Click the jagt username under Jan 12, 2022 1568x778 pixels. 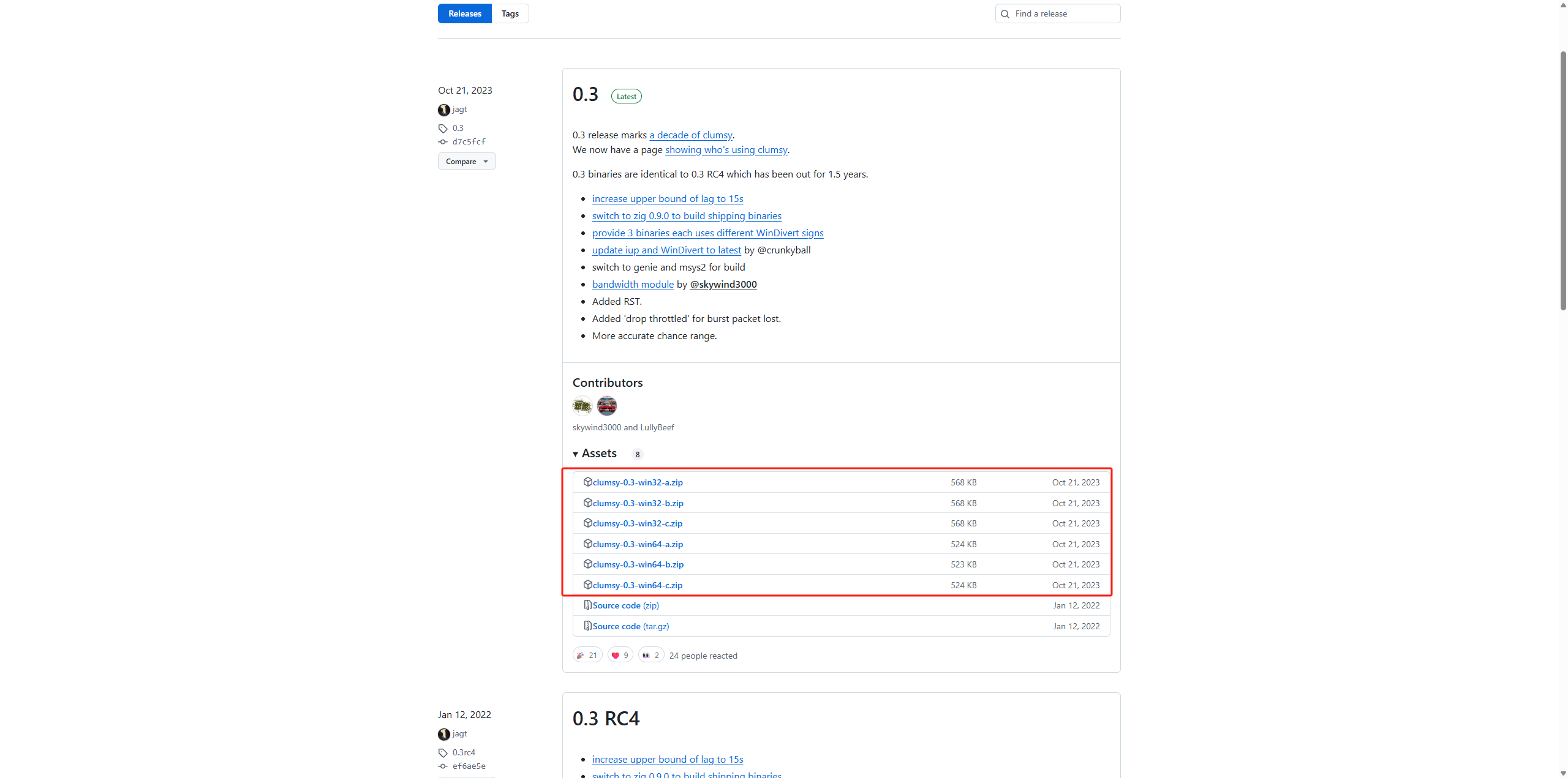(x=460, y=733)
